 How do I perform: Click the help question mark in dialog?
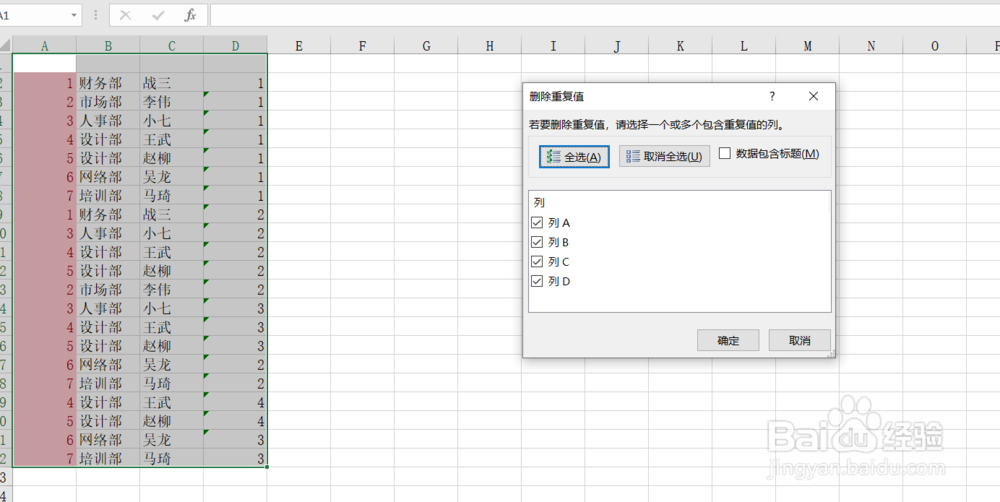(x=772, y=96)
